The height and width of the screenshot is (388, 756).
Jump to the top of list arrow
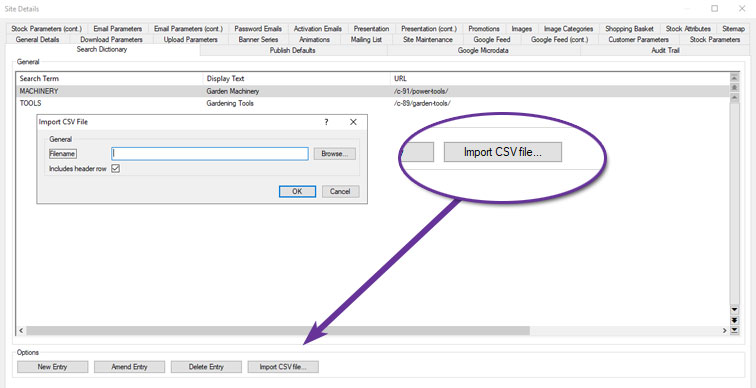tap(734, 78)
